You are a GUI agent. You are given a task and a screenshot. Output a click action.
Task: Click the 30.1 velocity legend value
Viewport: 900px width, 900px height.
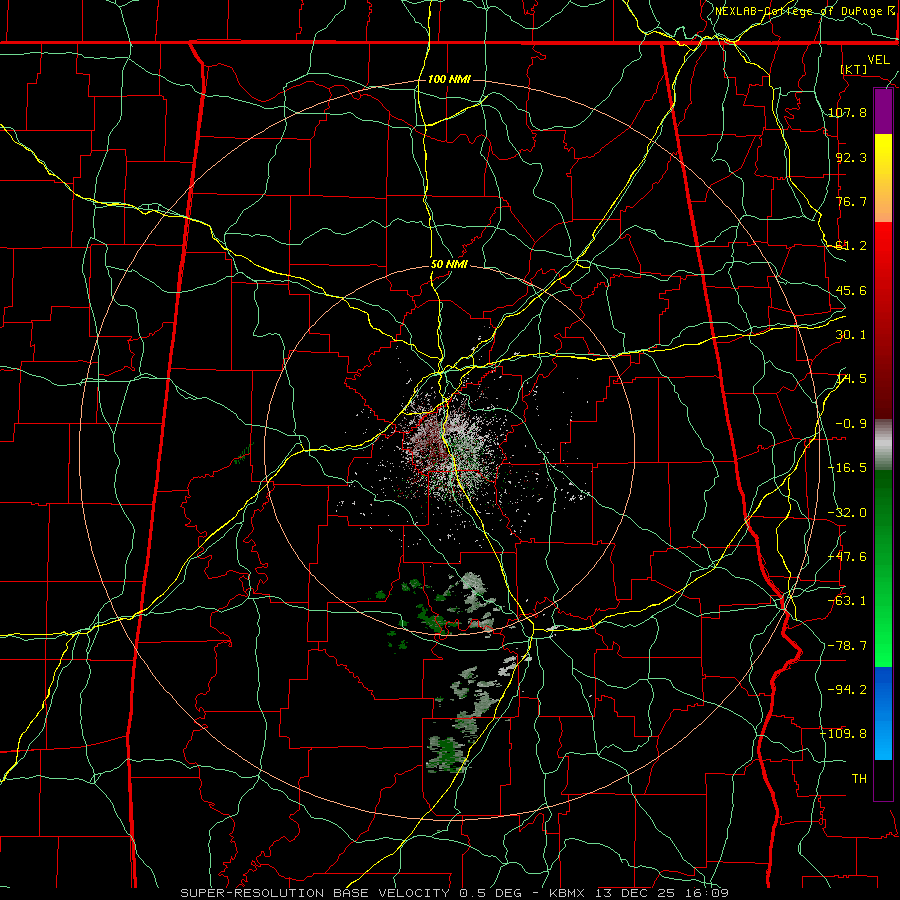click(x=851, y=335)
